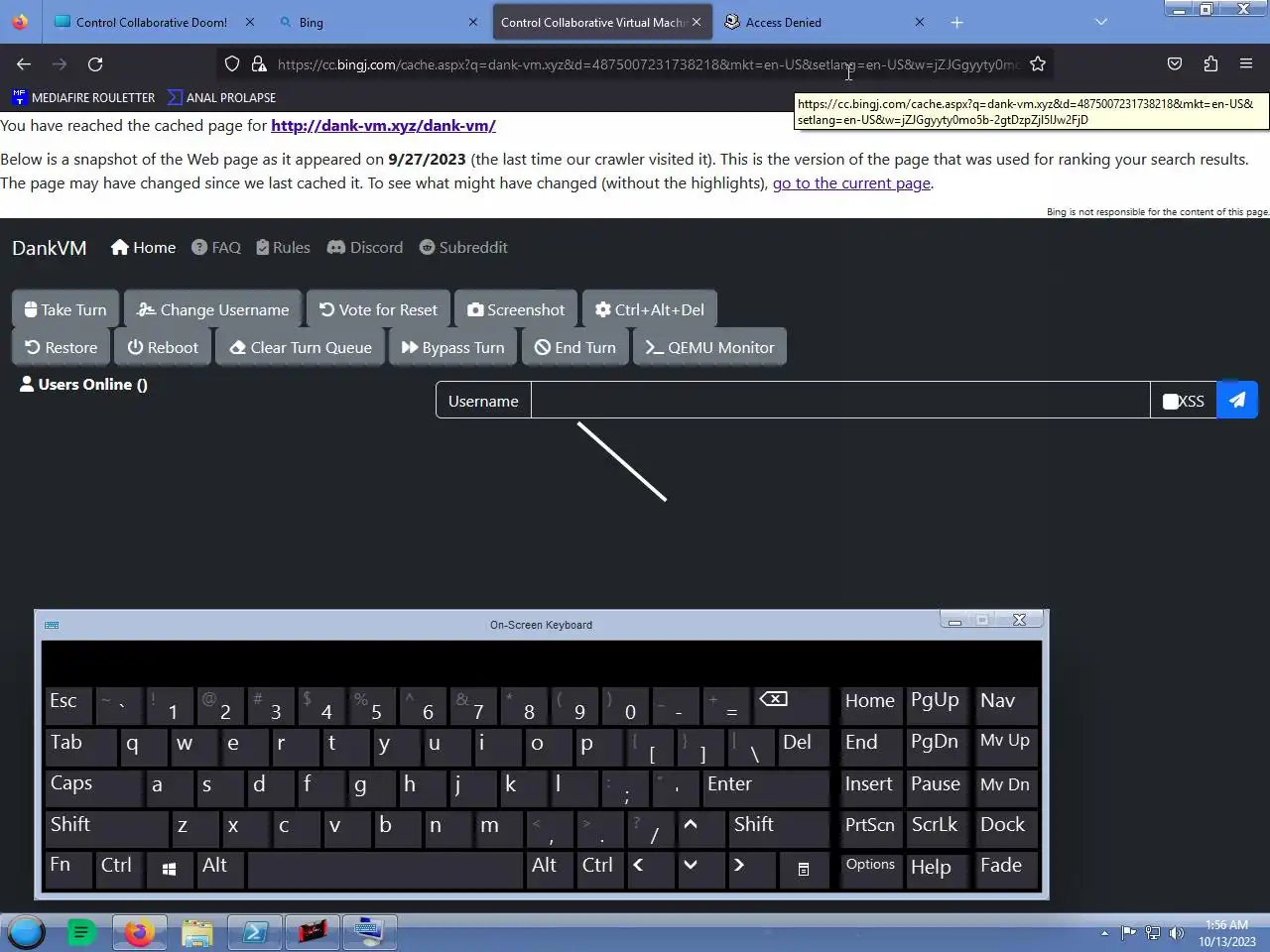This screenshot has height=952, width=1270.
Task: Close the Bing tab
Action: pyautogui.click(x=473, y=22)
